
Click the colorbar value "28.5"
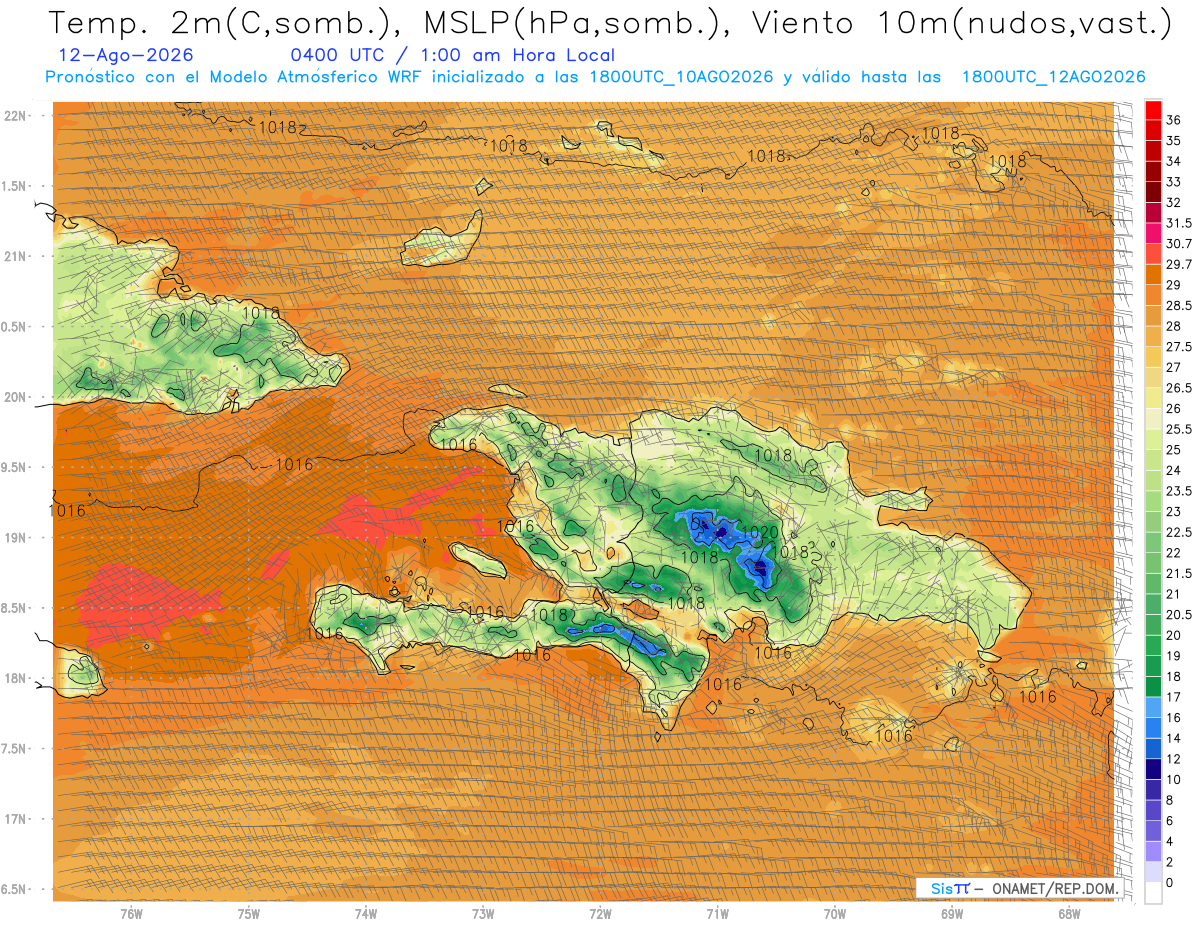1179,305
